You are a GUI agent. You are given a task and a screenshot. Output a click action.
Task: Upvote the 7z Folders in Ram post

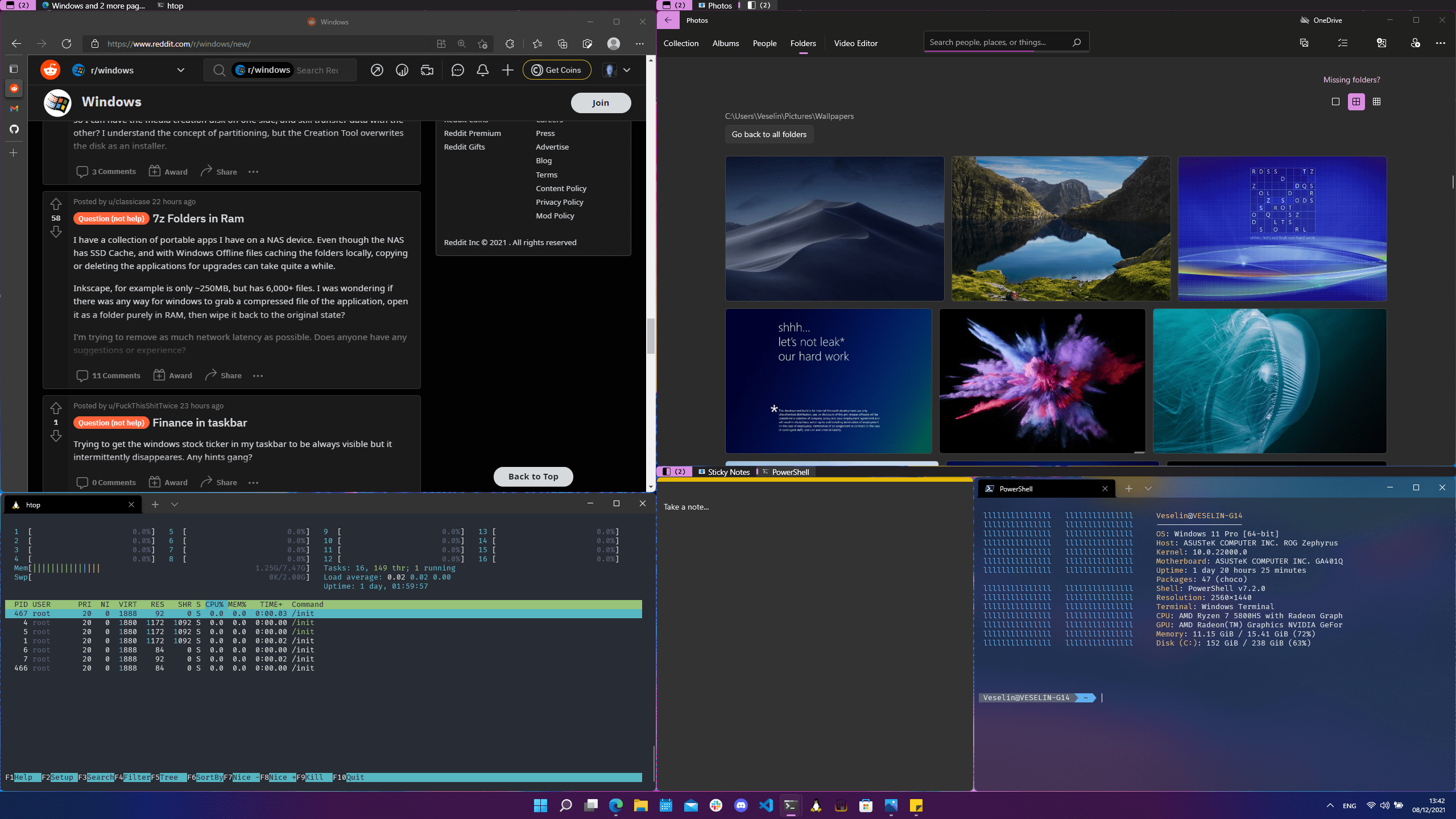point(56,204)
